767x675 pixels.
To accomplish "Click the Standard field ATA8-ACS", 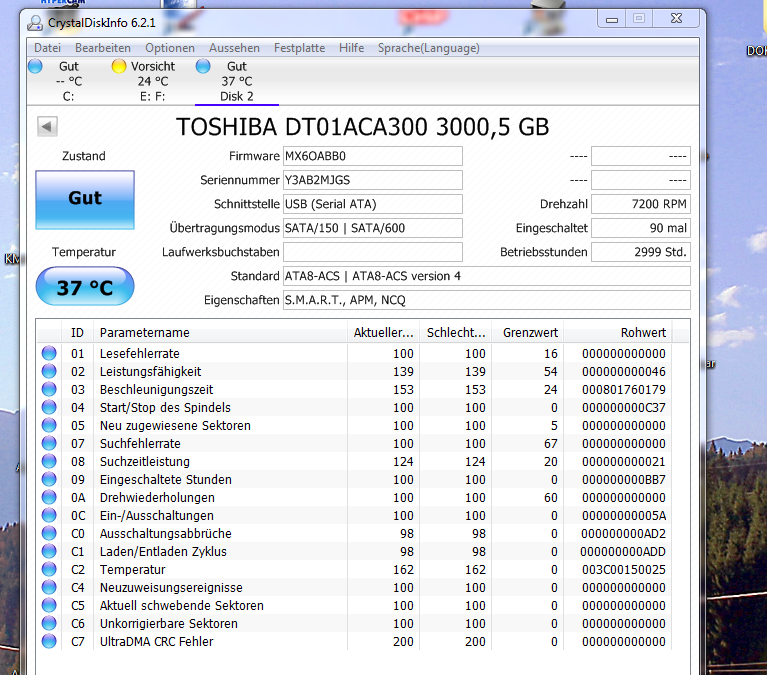I will (x=487, y=276).
